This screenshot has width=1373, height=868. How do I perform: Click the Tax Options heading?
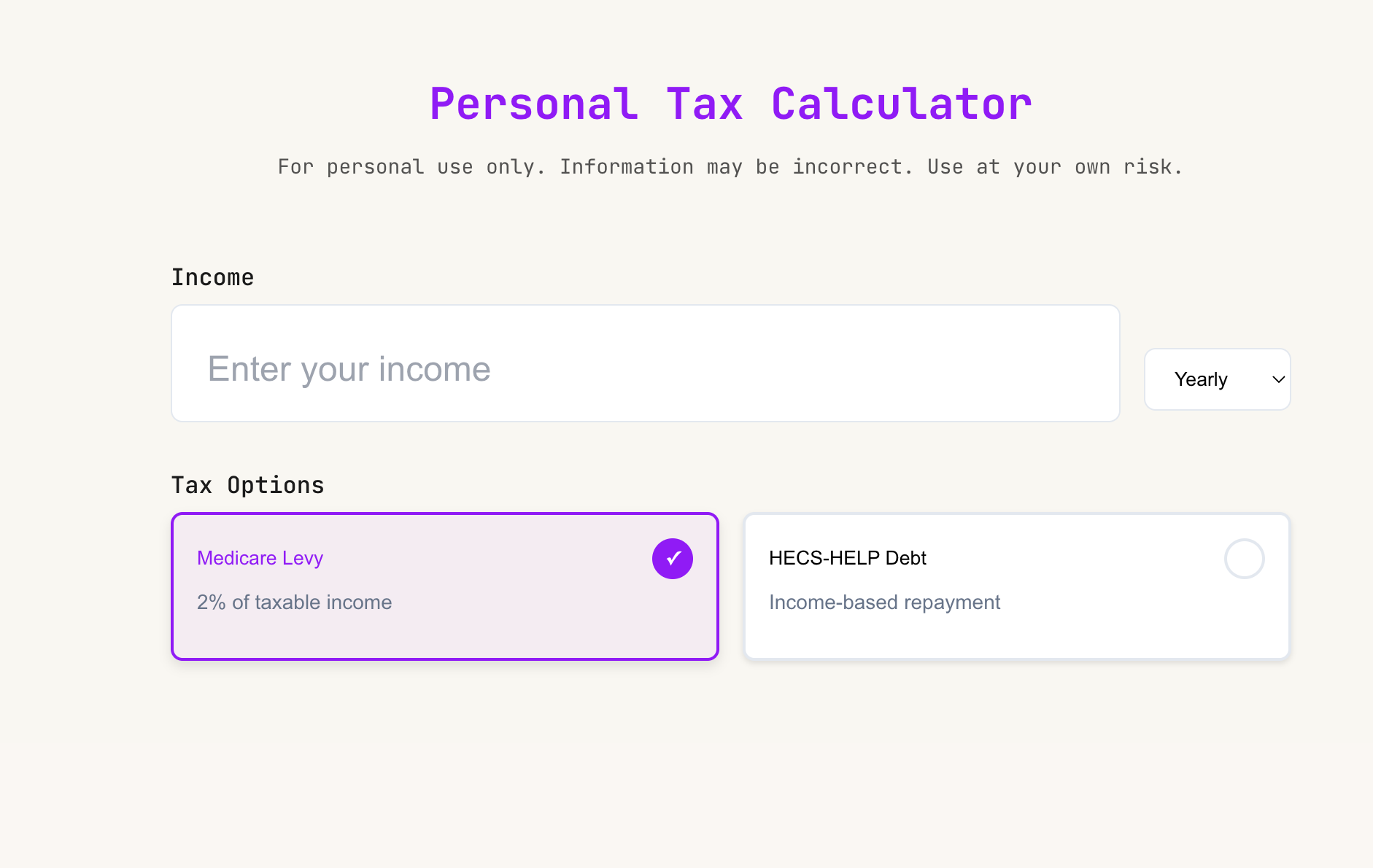[247, 484]
